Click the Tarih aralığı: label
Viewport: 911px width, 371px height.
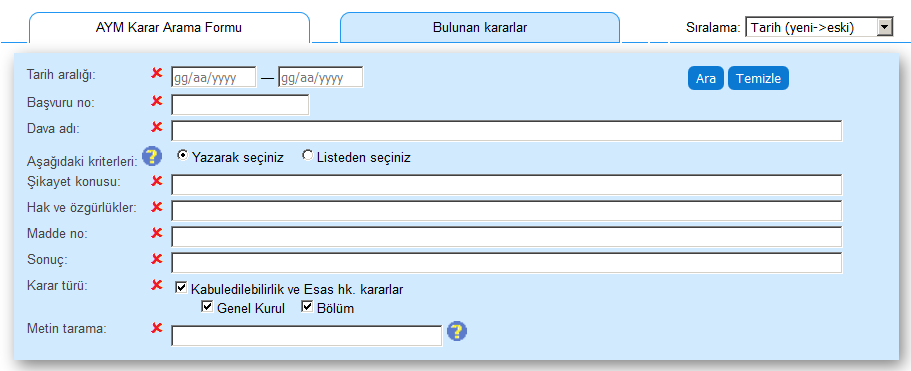tap(62, 75)
